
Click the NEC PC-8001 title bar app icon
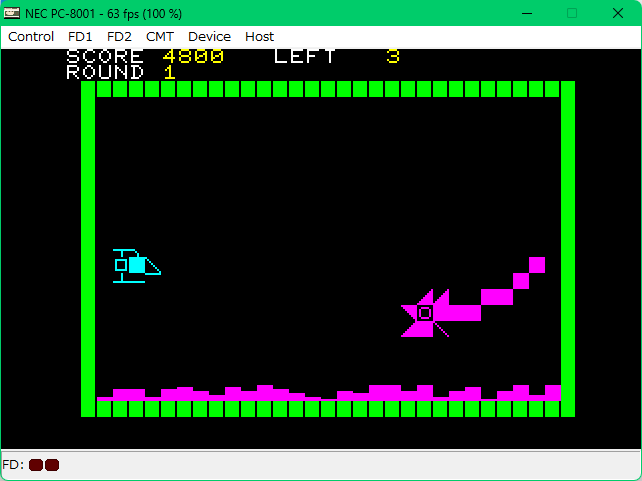(12, 12)
